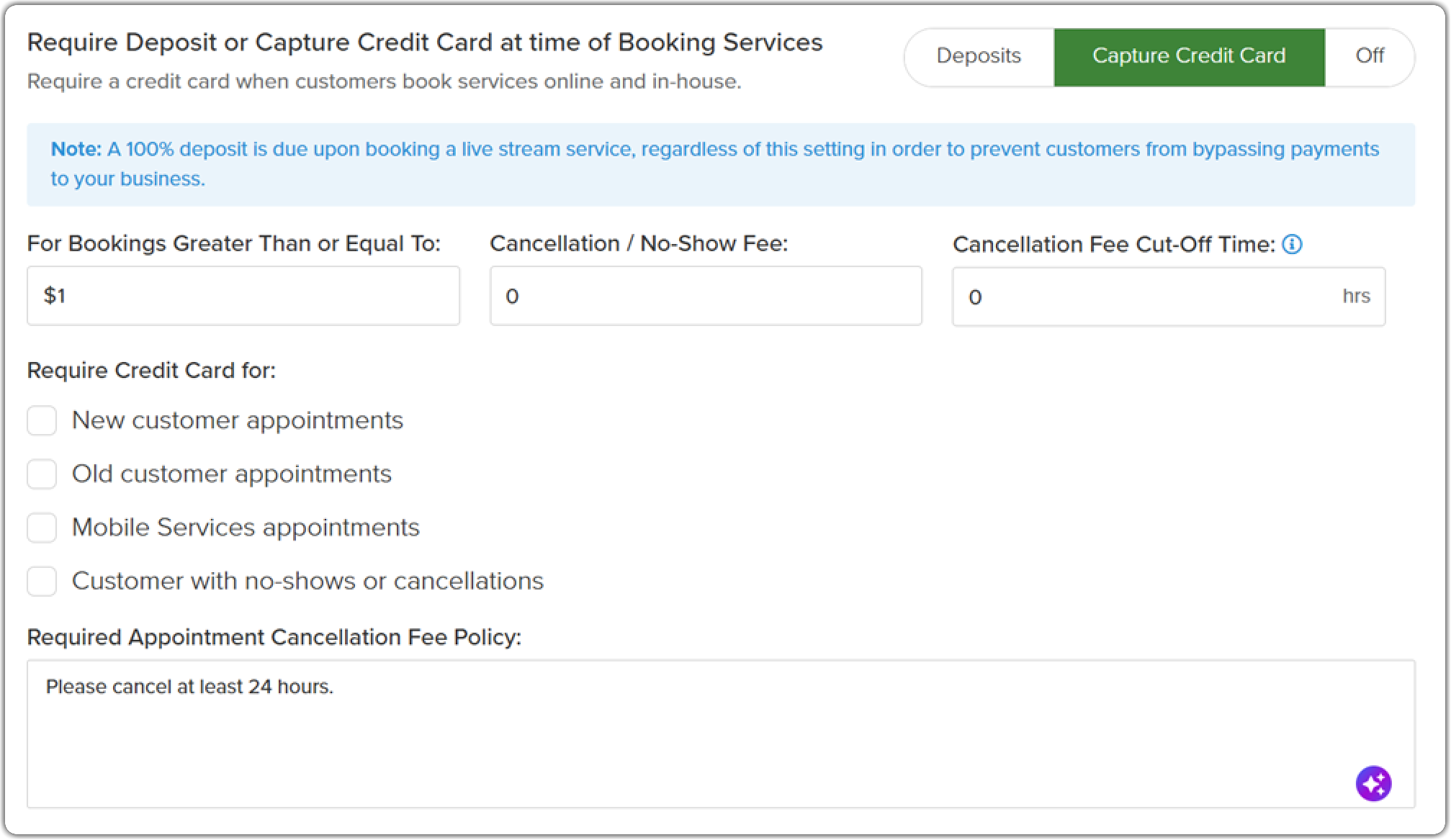Click the 'hrs' unit suffix
The width and height of the screenshot is (1451, 840).
pyautogui.click(x=1356, y=296)
